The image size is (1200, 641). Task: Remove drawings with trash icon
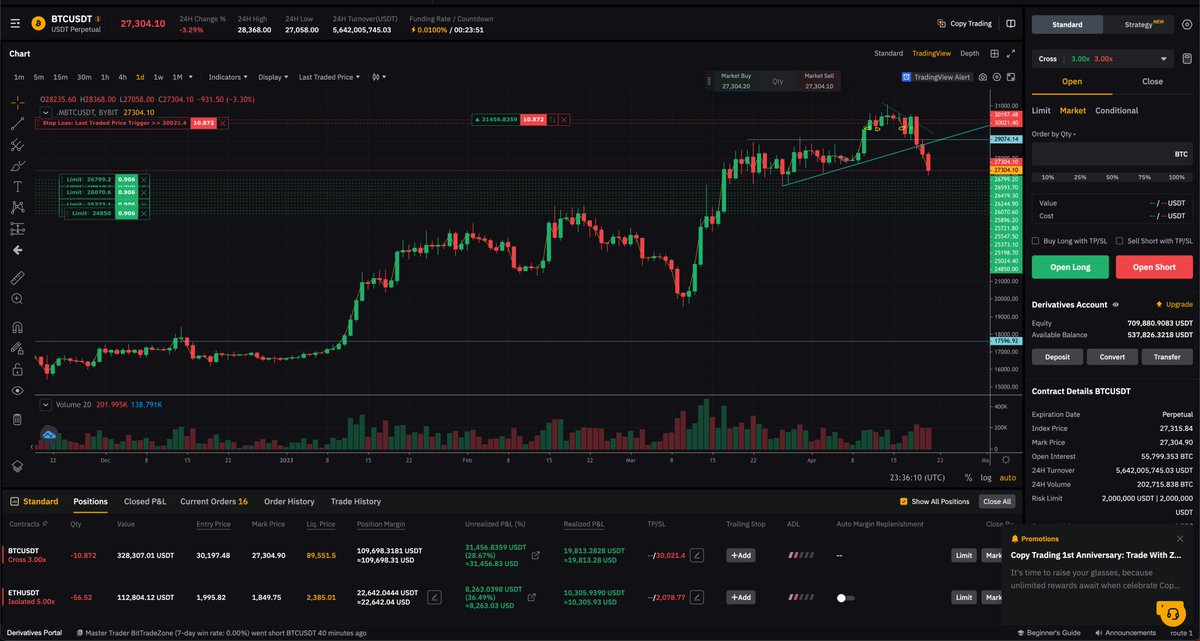click(17, 419)
